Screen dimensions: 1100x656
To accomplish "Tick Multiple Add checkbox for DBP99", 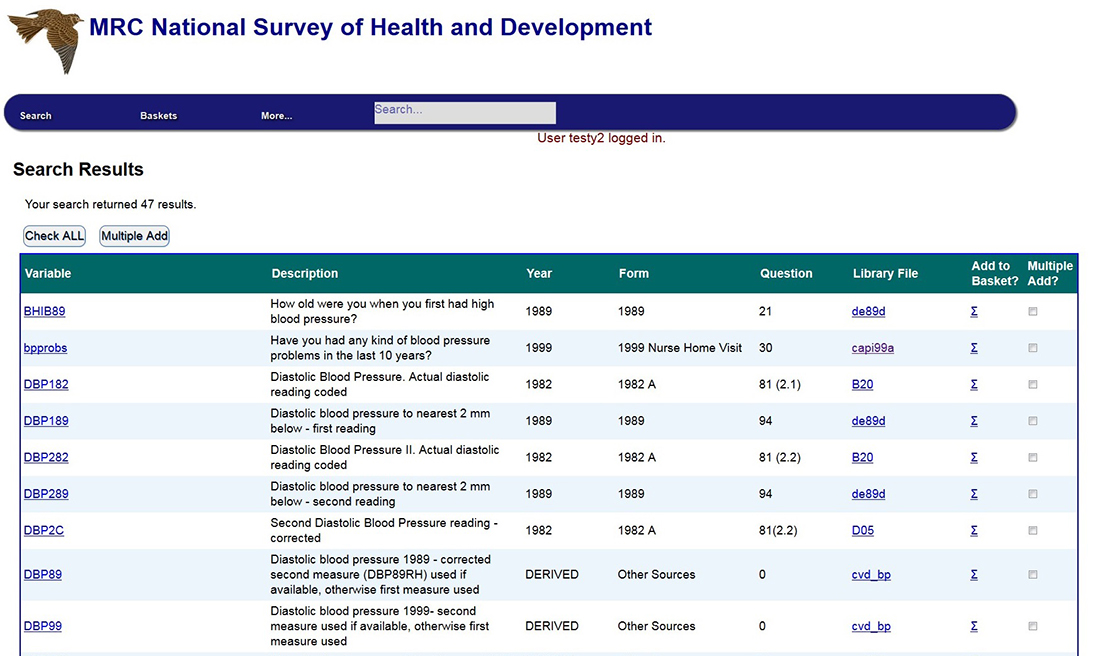I will click(1033, 626).
